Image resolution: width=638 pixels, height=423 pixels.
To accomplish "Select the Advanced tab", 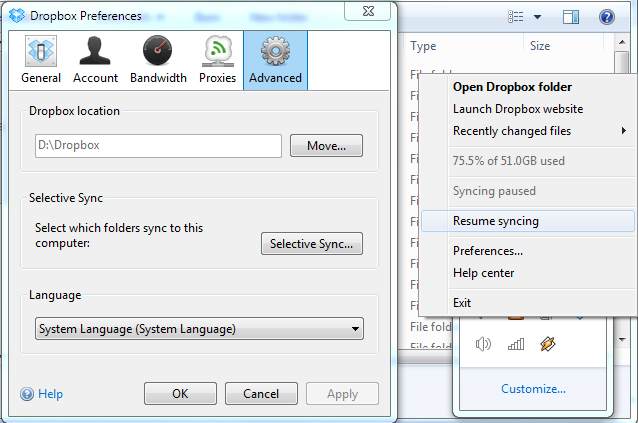I will pyautogui.click(x=275, y=60).
